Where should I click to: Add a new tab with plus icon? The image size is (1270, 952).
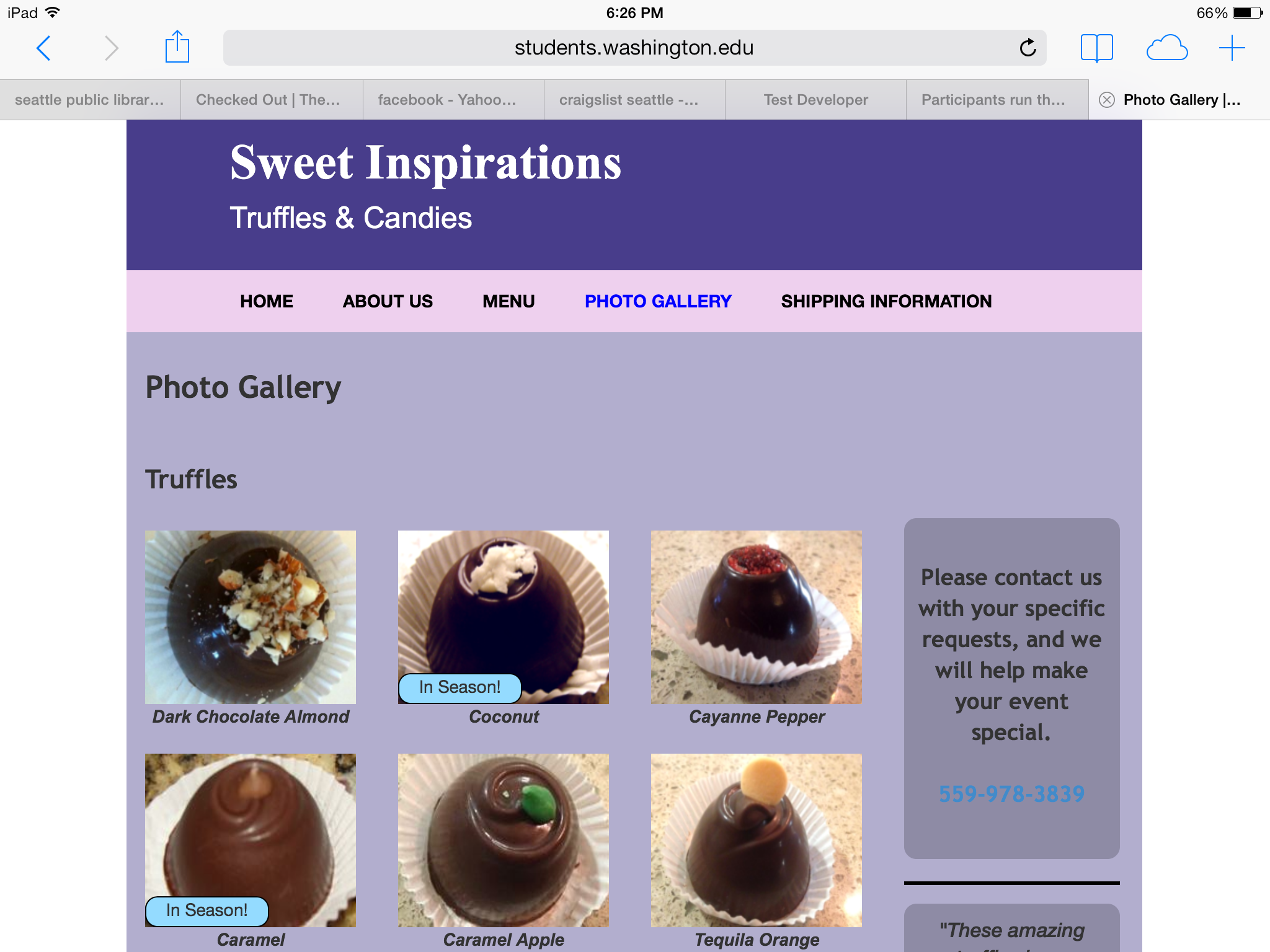[x=1232, y=48]
